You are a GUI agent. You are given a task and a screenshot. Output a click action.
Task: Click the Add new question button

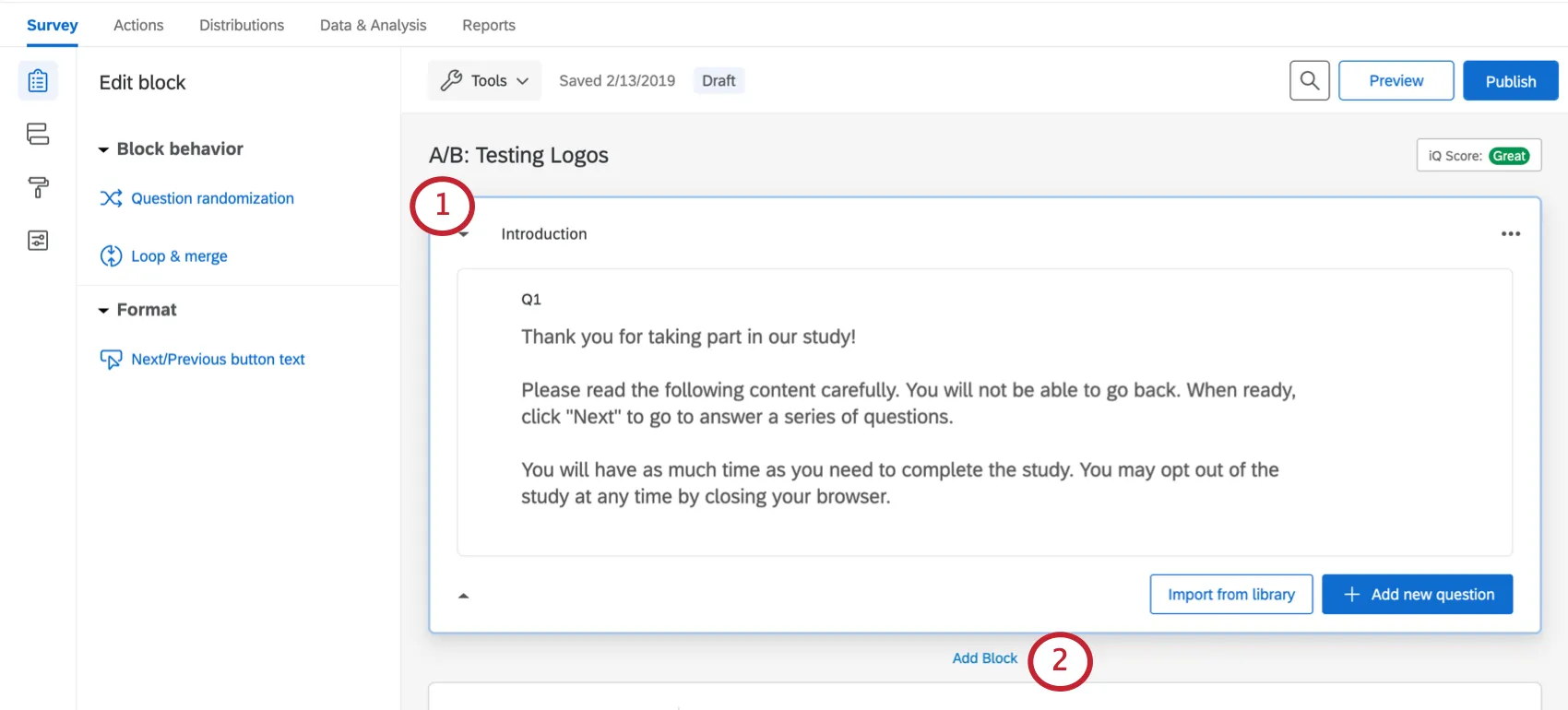point(1417,594)
